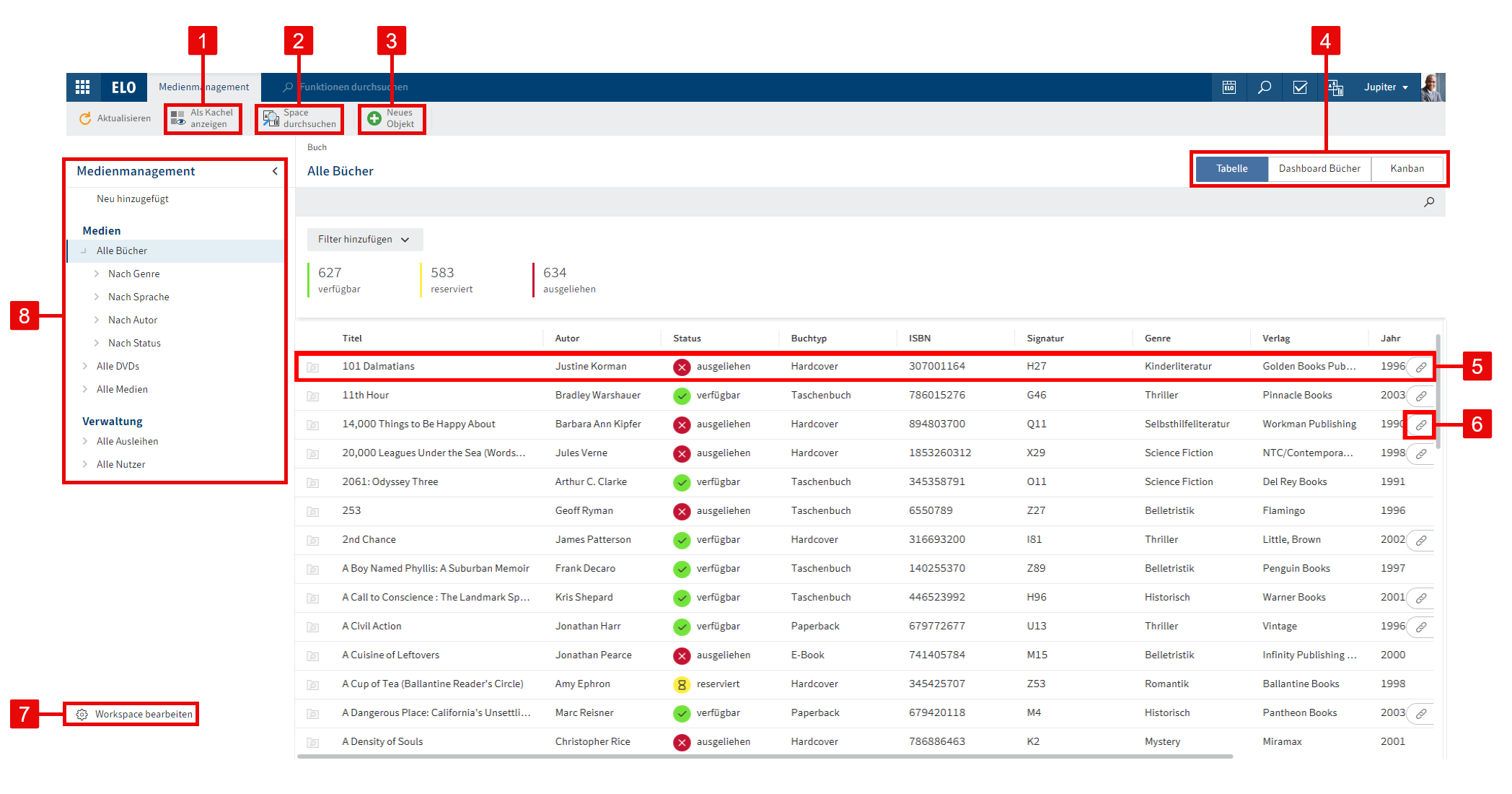Expand Nach Status node
This screenshot has width=1512, height=794.
[97, 344]
